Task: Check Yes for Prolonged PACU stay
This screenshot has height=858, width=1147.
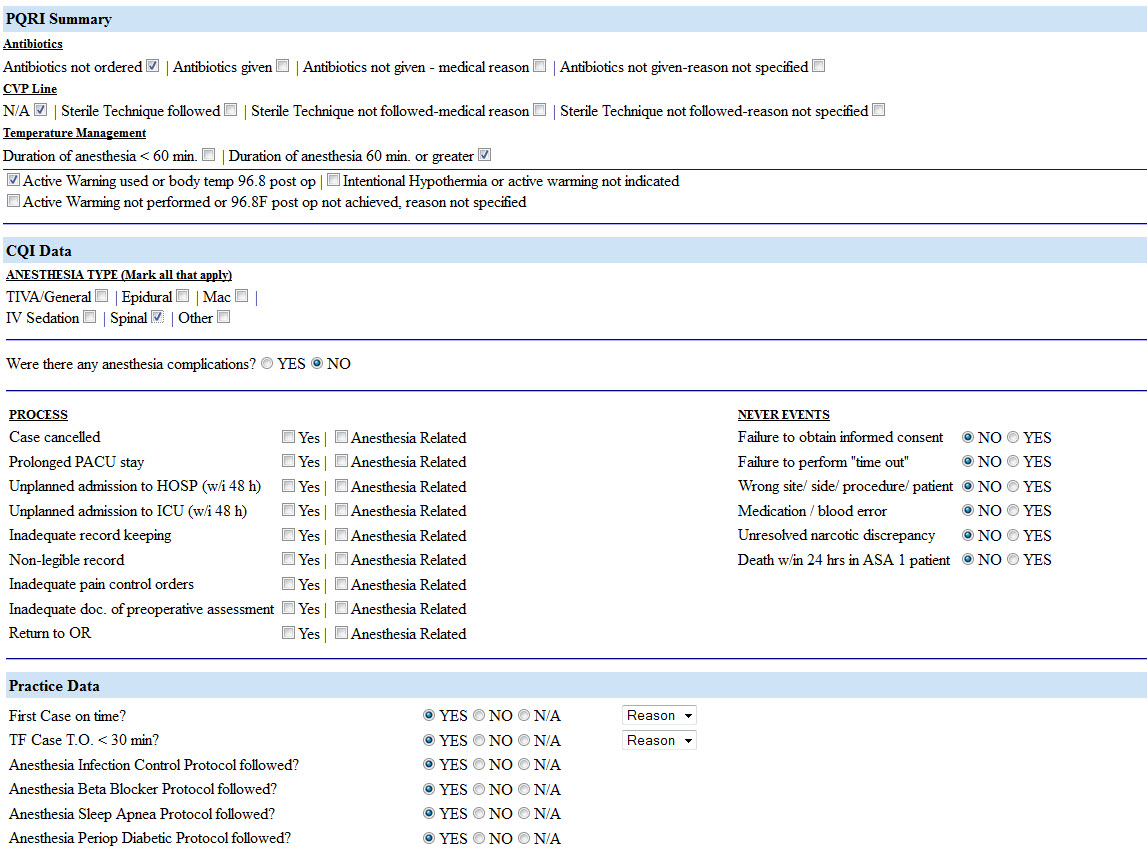Action: tap(288, 461)
